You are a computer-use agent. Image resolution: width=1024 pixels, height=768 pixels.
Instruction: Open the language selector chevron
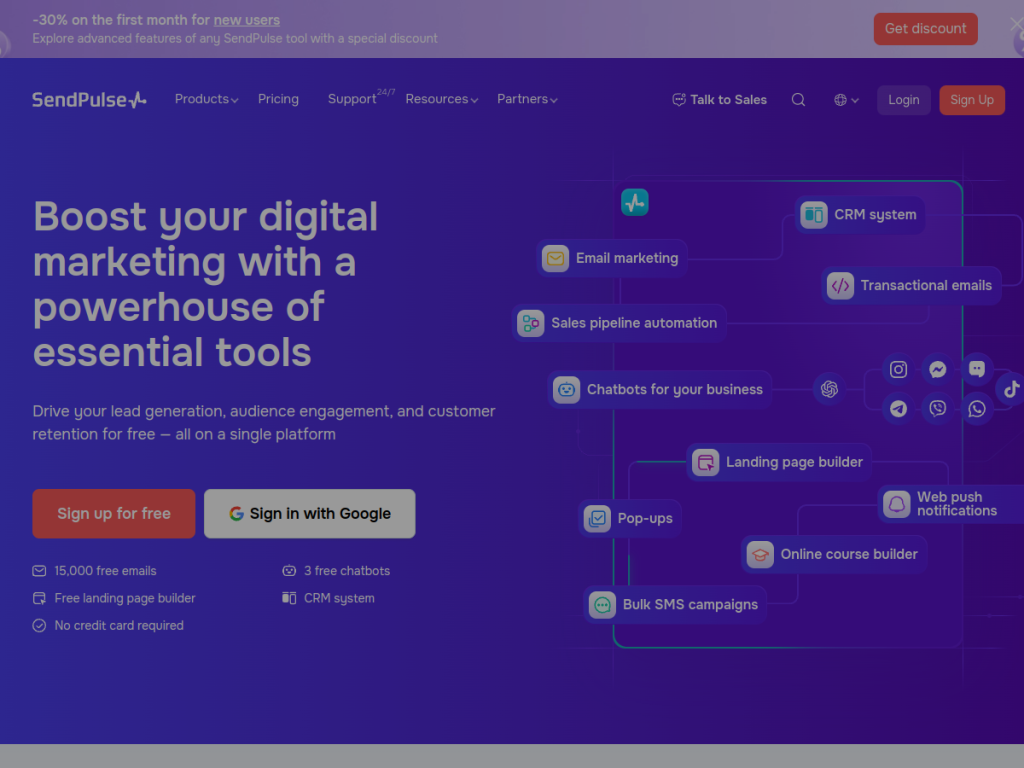tap(855, 101)
